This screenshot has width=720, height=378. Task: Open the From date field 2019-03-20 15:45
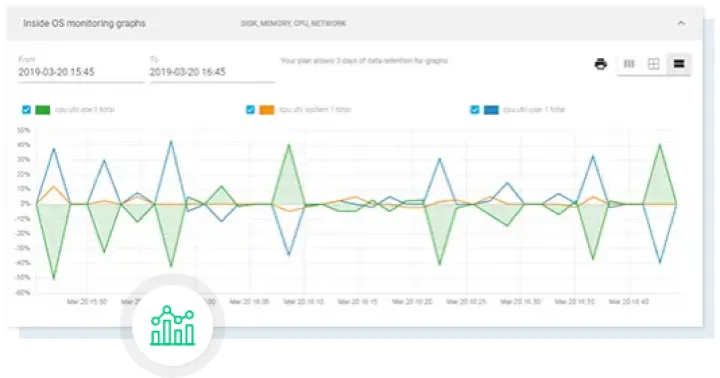81,72
